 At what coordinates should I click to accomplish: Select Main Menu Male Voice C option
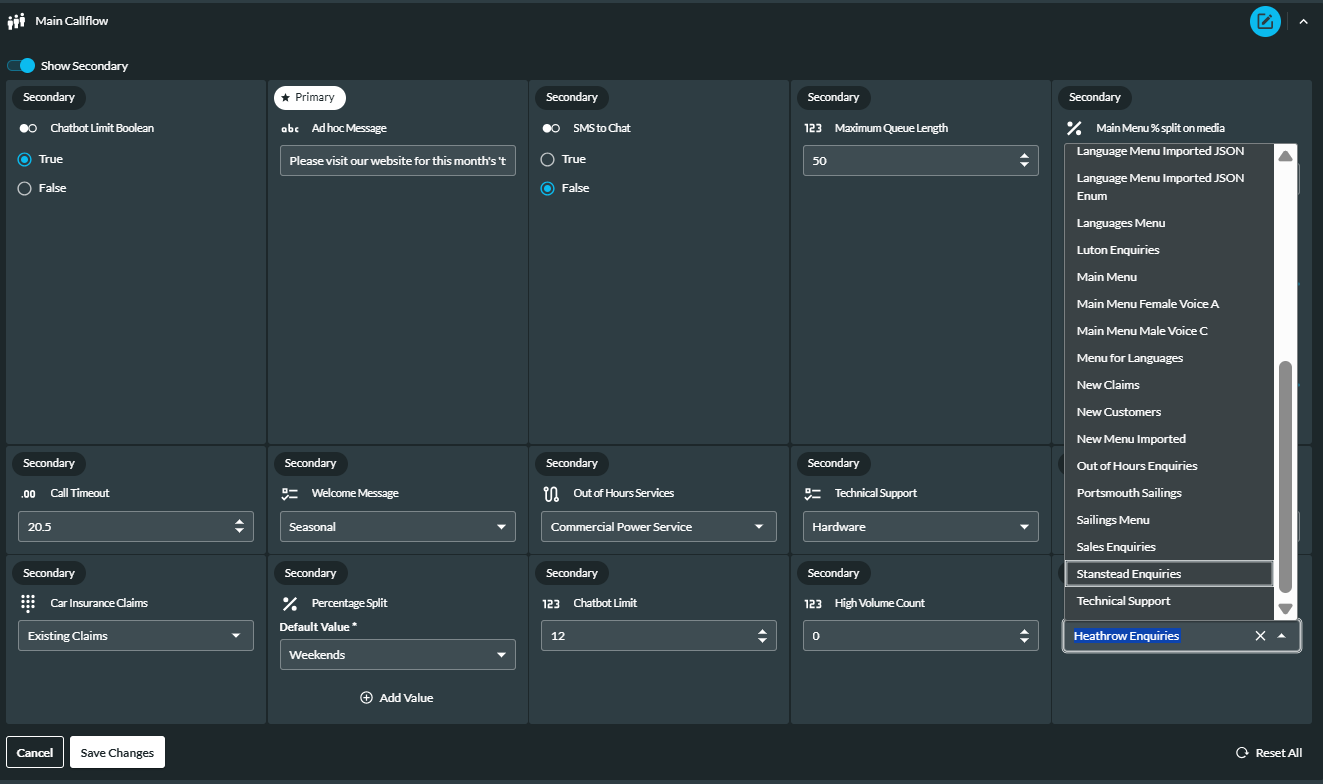1169,331
